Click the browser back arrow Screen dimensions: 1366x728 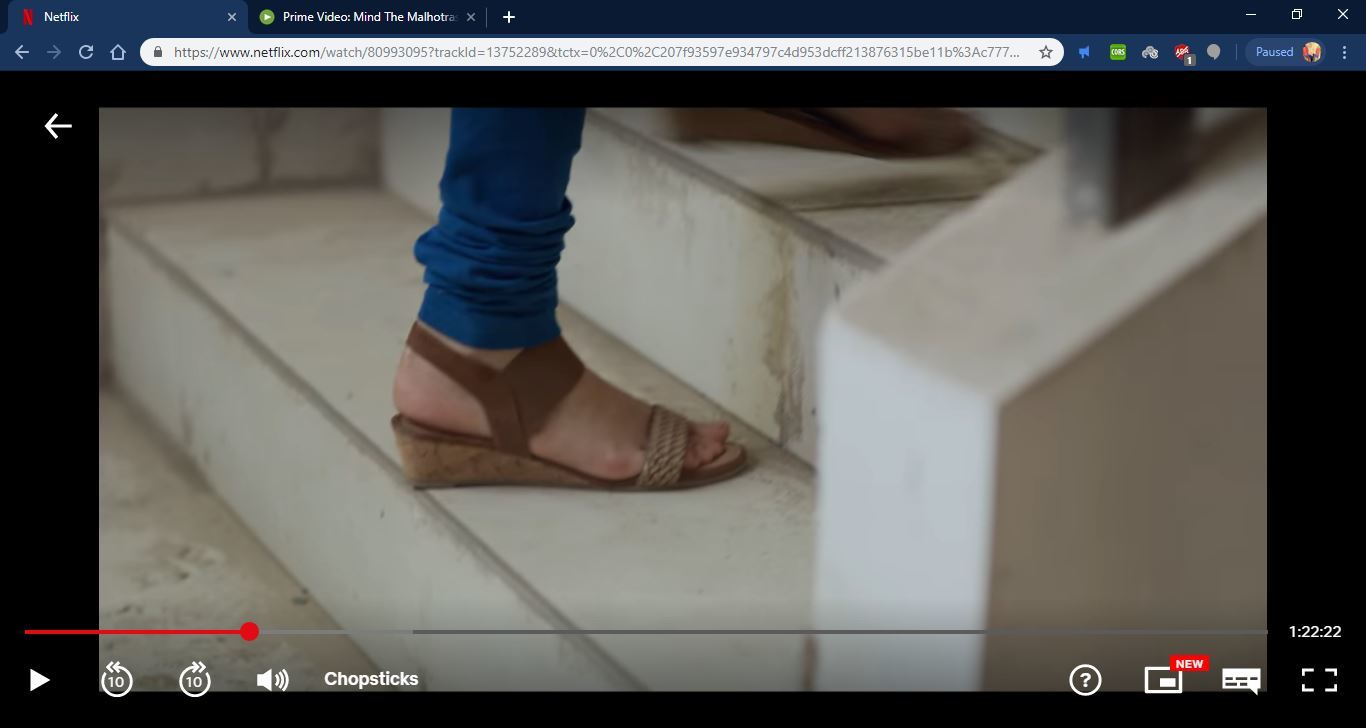point(22,52)
